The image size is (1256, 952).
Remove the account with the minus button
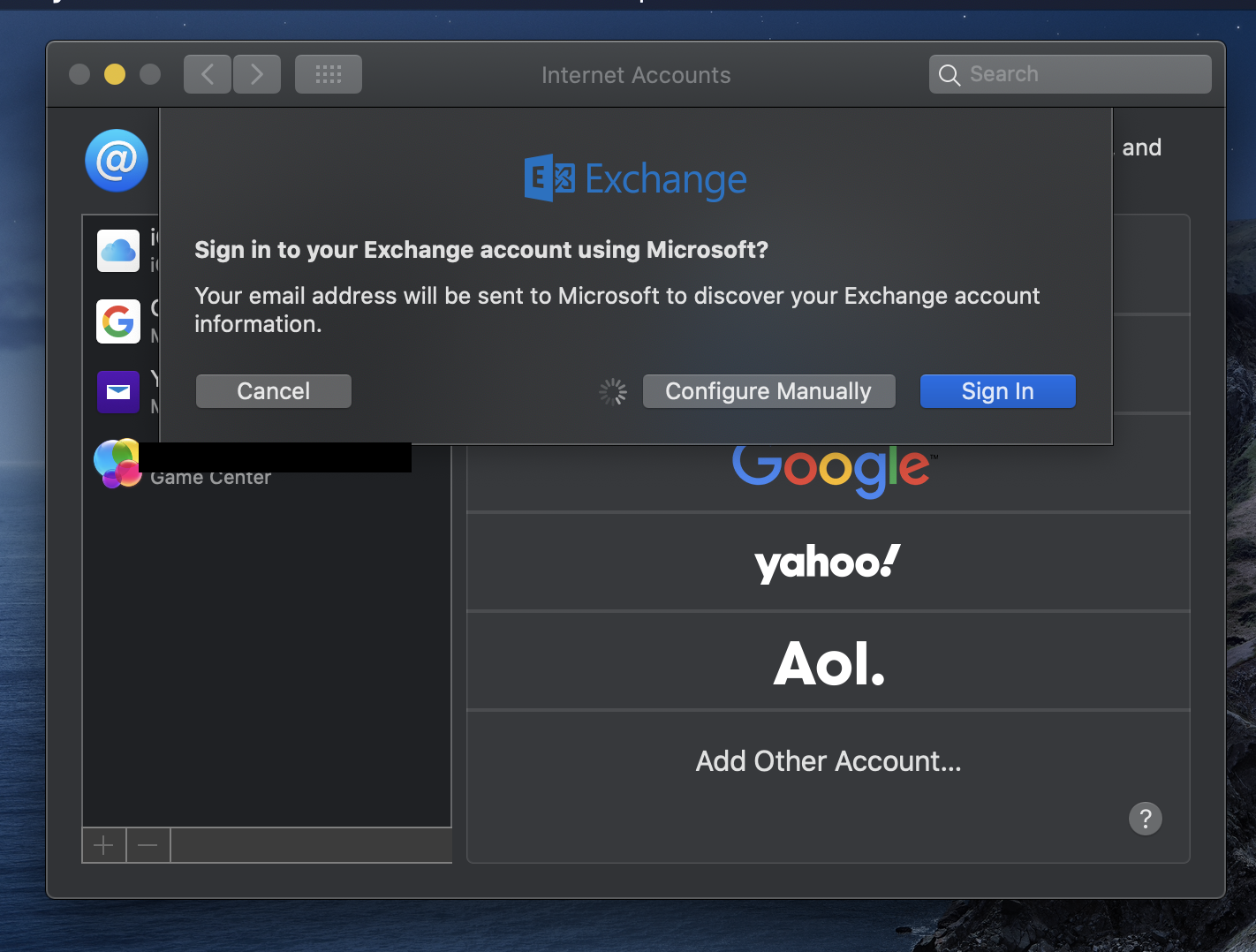(x=148, y=846)
